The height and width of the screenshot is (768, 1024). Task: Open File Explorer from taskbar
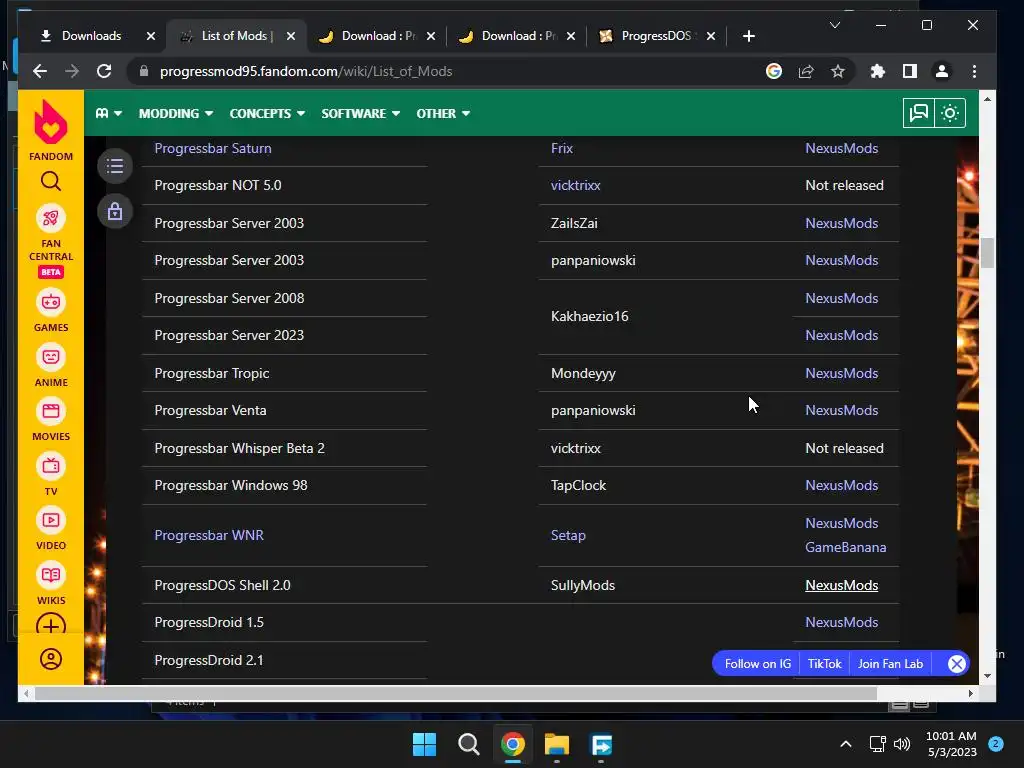tap(557, 744)
